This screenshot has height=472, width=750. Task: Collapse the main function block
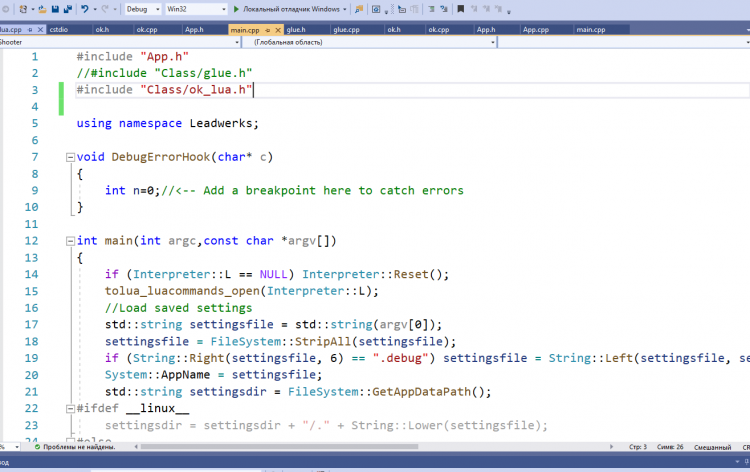pos(68,241)
